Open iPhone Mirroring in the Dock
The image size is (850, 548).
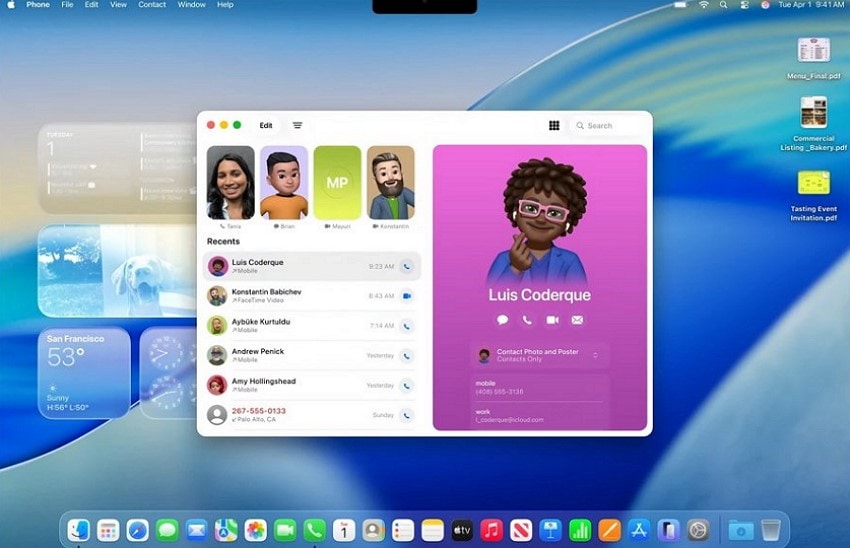pyautogui.click(x=668, y=530)
